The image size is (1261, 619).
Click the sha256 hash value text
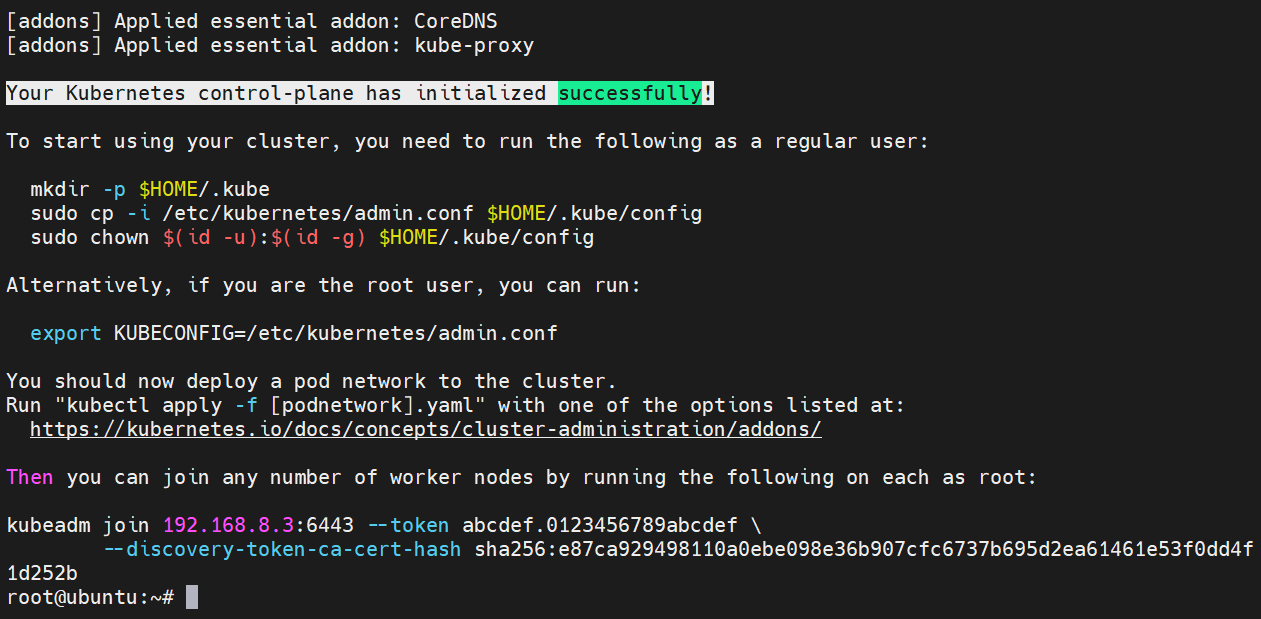click(864, 549)
